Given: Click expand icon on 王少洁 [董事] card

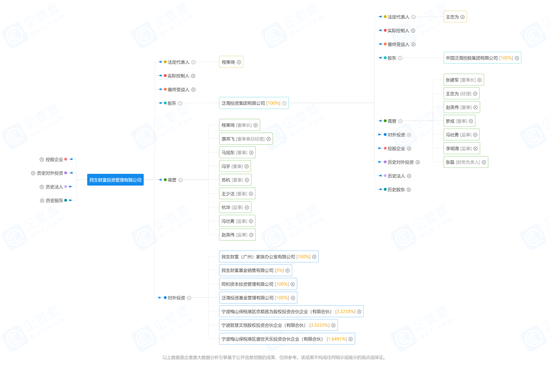Looking at the screenshot, I should (251, 194).
